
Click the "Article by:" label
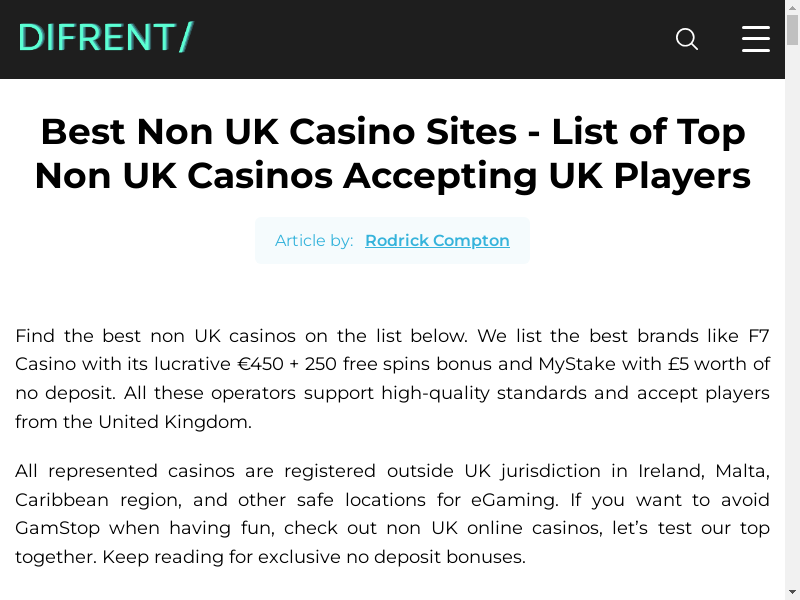pos(314,241)
